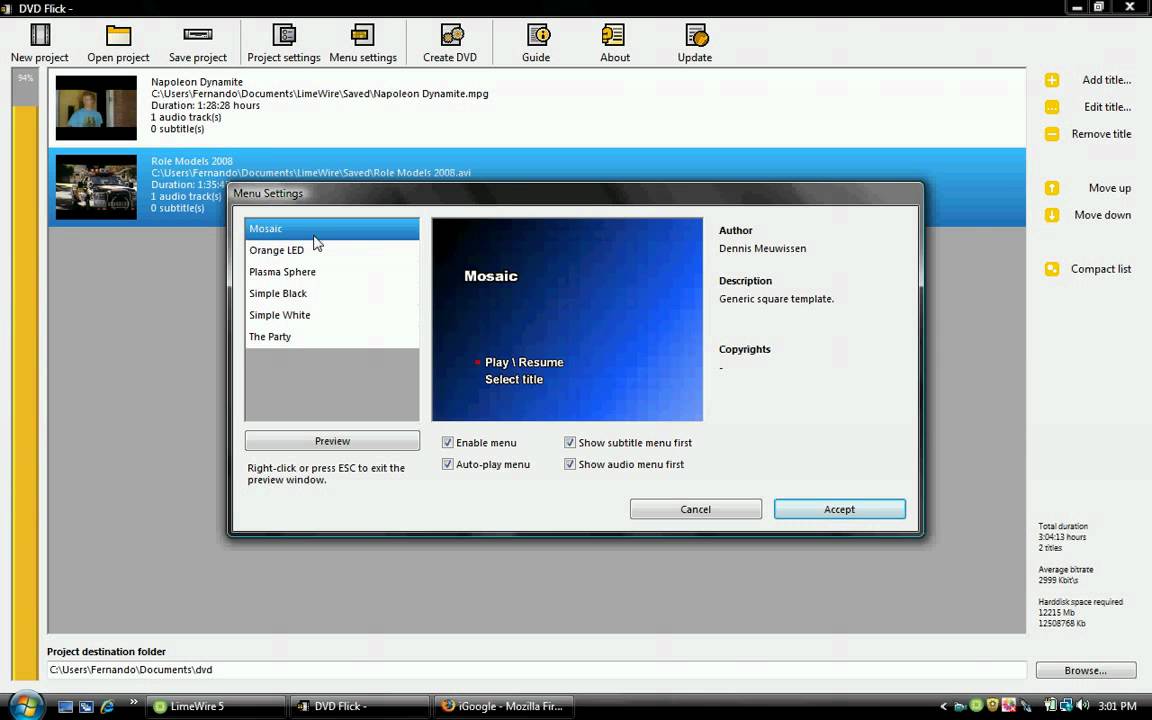Select the Plasma Sphere template
Image resolution: width=1152 pixels, height=720 pixels.
282,271
